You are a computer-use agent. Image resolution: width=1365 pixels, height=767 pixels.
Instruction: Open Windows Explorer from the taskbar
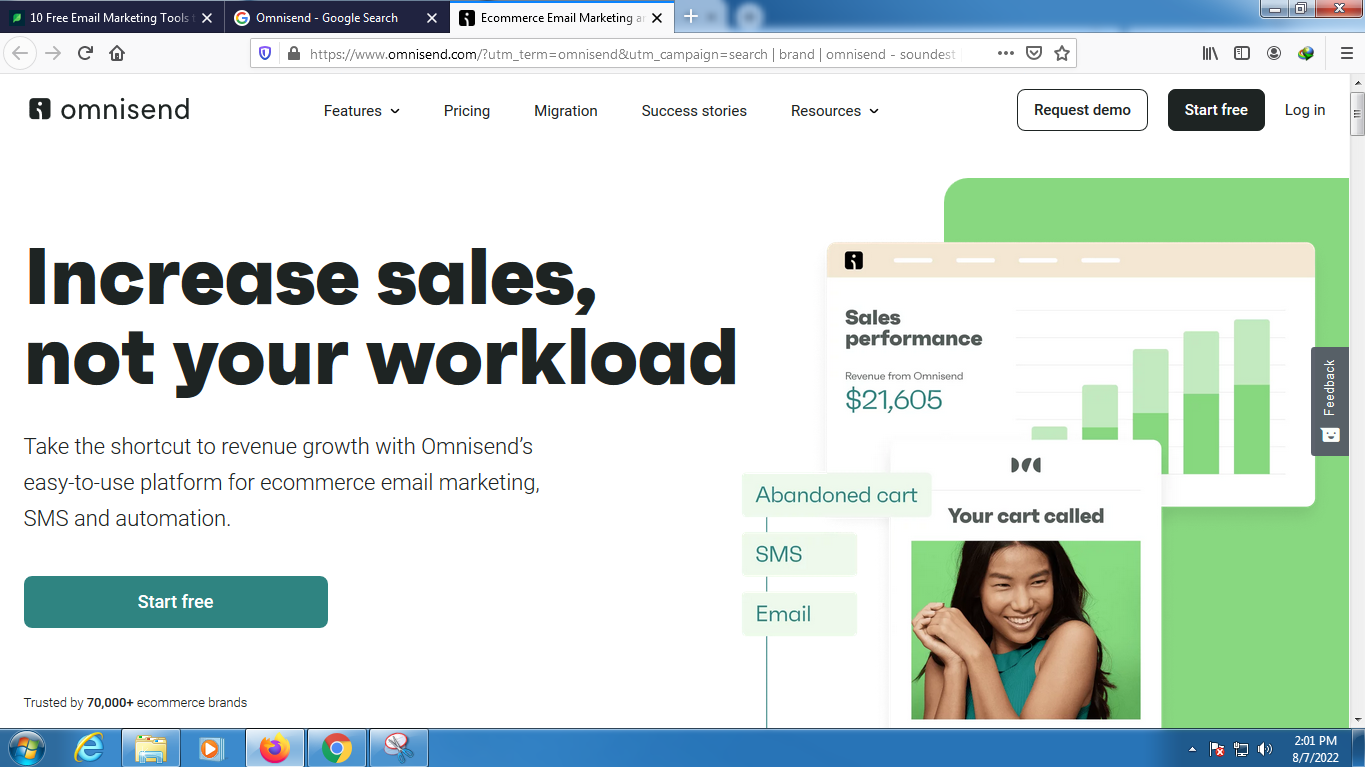pos(151,748)
